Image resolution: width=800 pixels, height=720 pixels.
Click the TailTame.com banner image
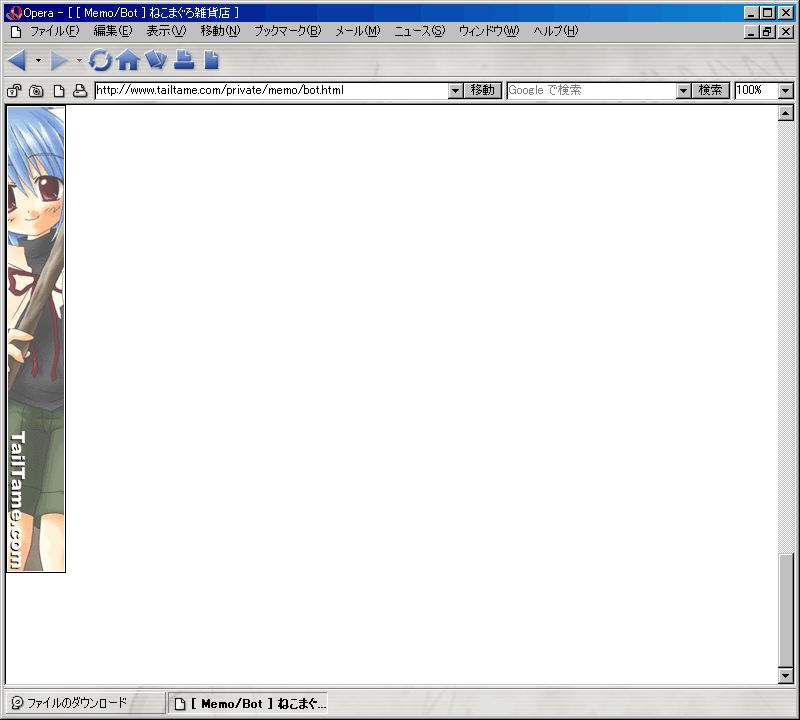pyautogui.click(x=36, y=339)
